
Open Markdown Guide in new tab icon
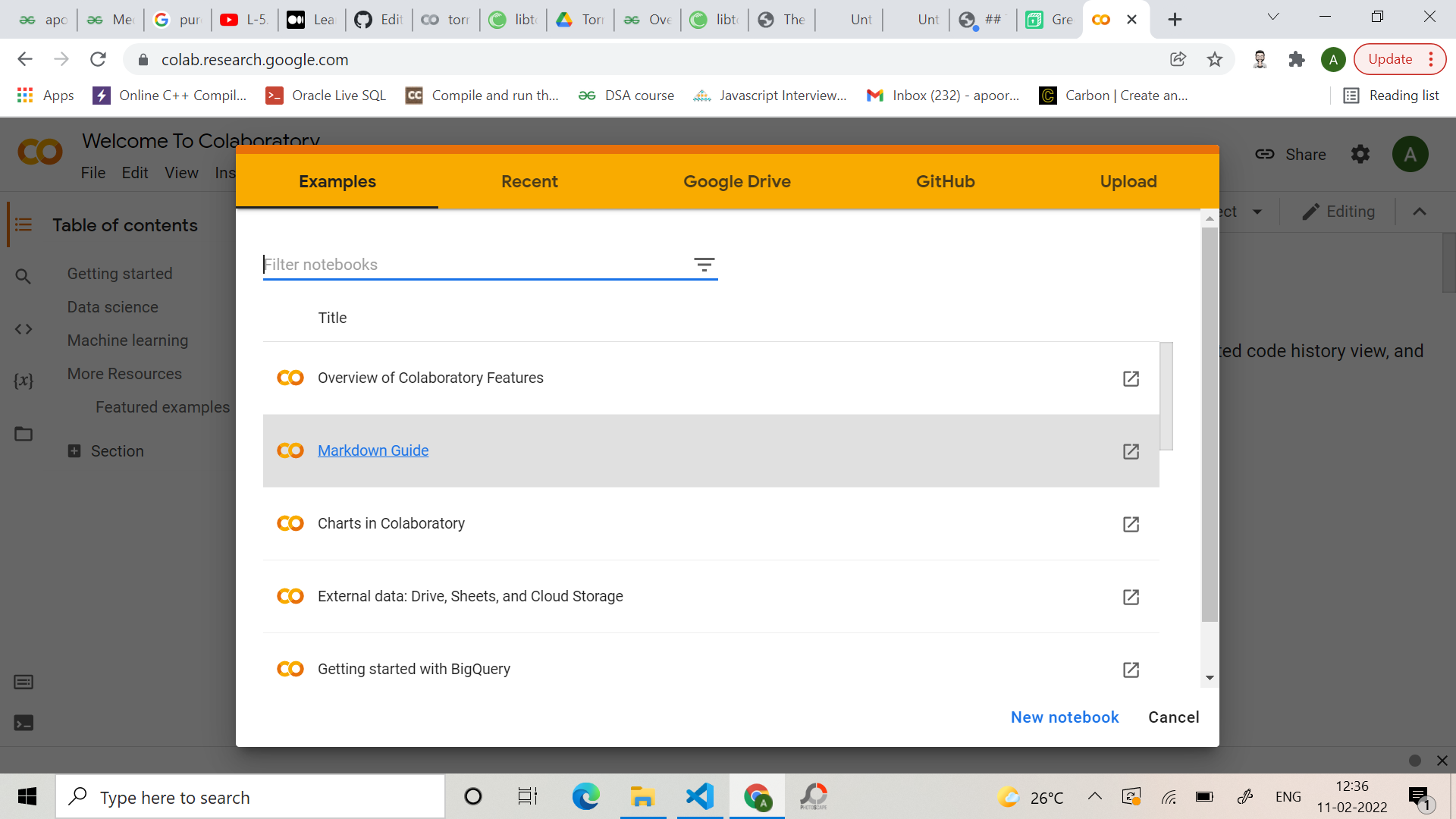click(1131, 451)
